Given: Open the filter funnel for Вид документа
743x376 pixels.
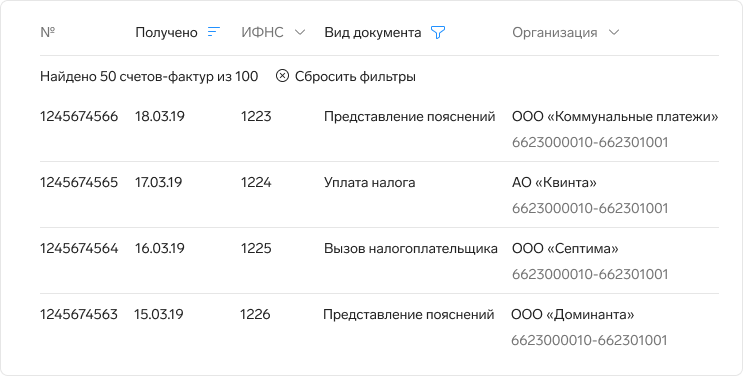Looking at the screenshot, I should [x=438, y=32].
